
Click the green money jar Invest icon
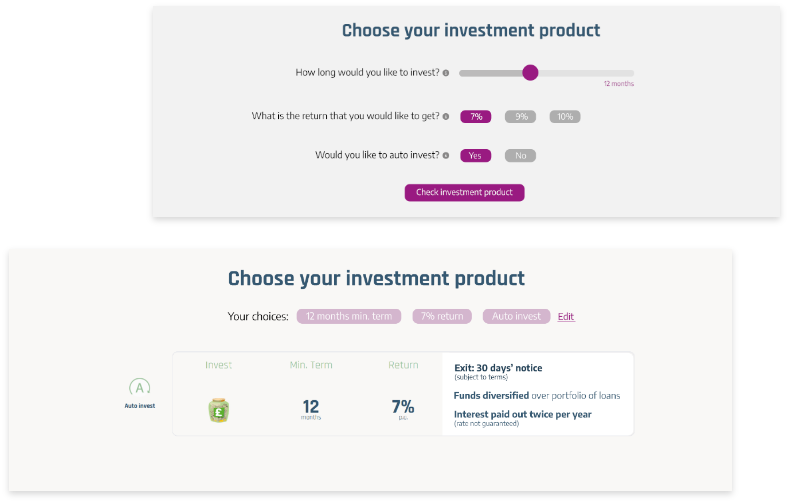coord(219,409)
